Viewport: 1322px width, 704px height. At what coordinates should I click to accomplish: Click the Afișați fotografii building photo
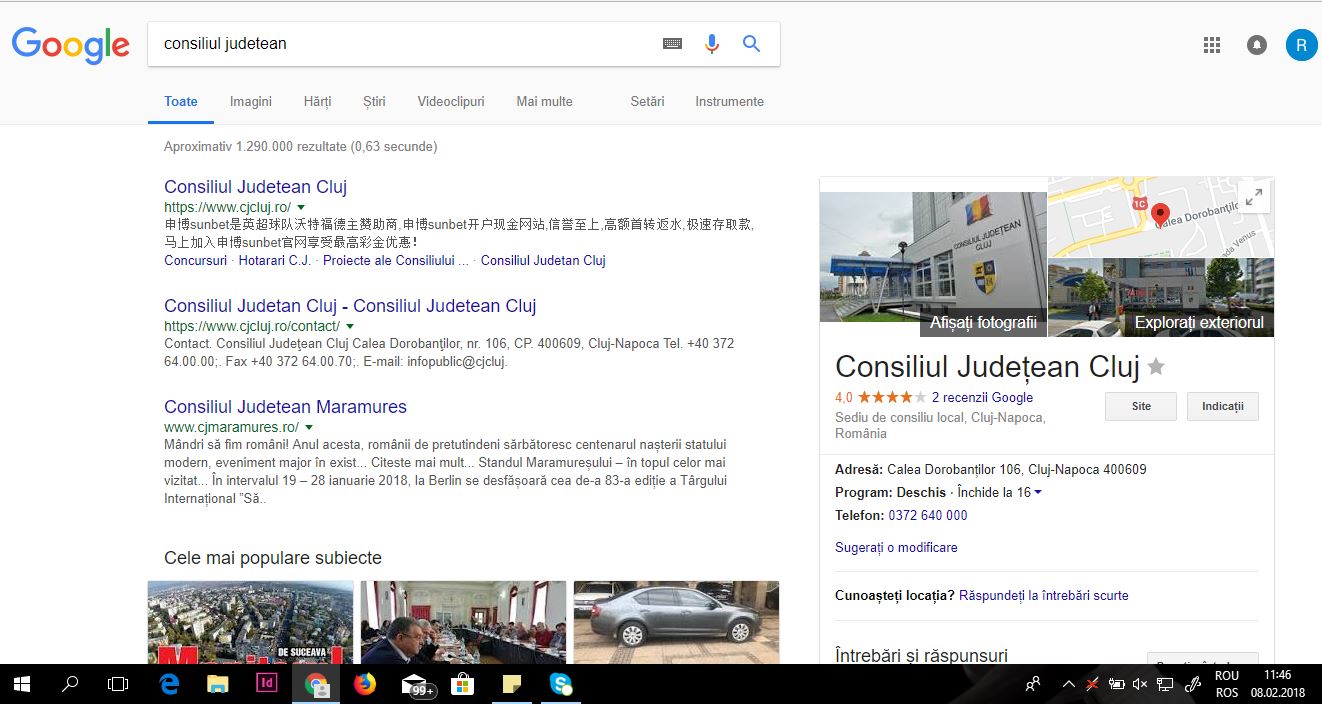pyautogui.click(x=932, y=257)
